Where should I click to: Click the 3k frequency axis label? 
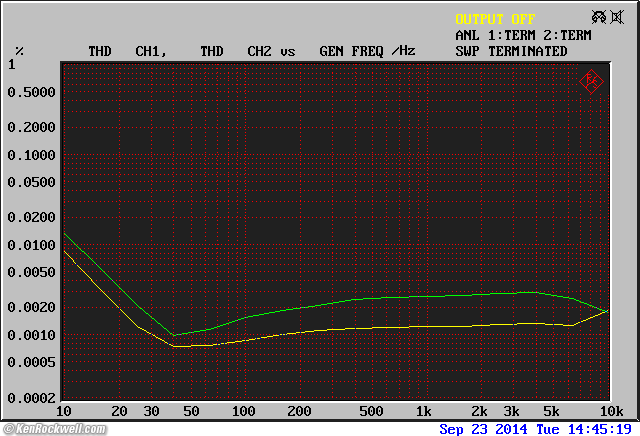point(511,411)
